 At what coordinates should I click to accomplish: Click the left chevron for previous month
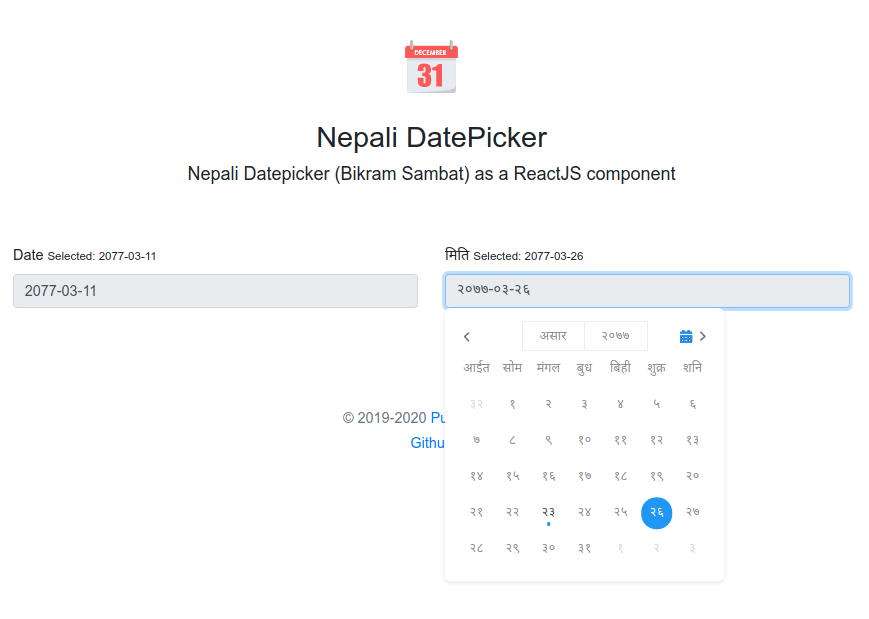click(466, 336)
